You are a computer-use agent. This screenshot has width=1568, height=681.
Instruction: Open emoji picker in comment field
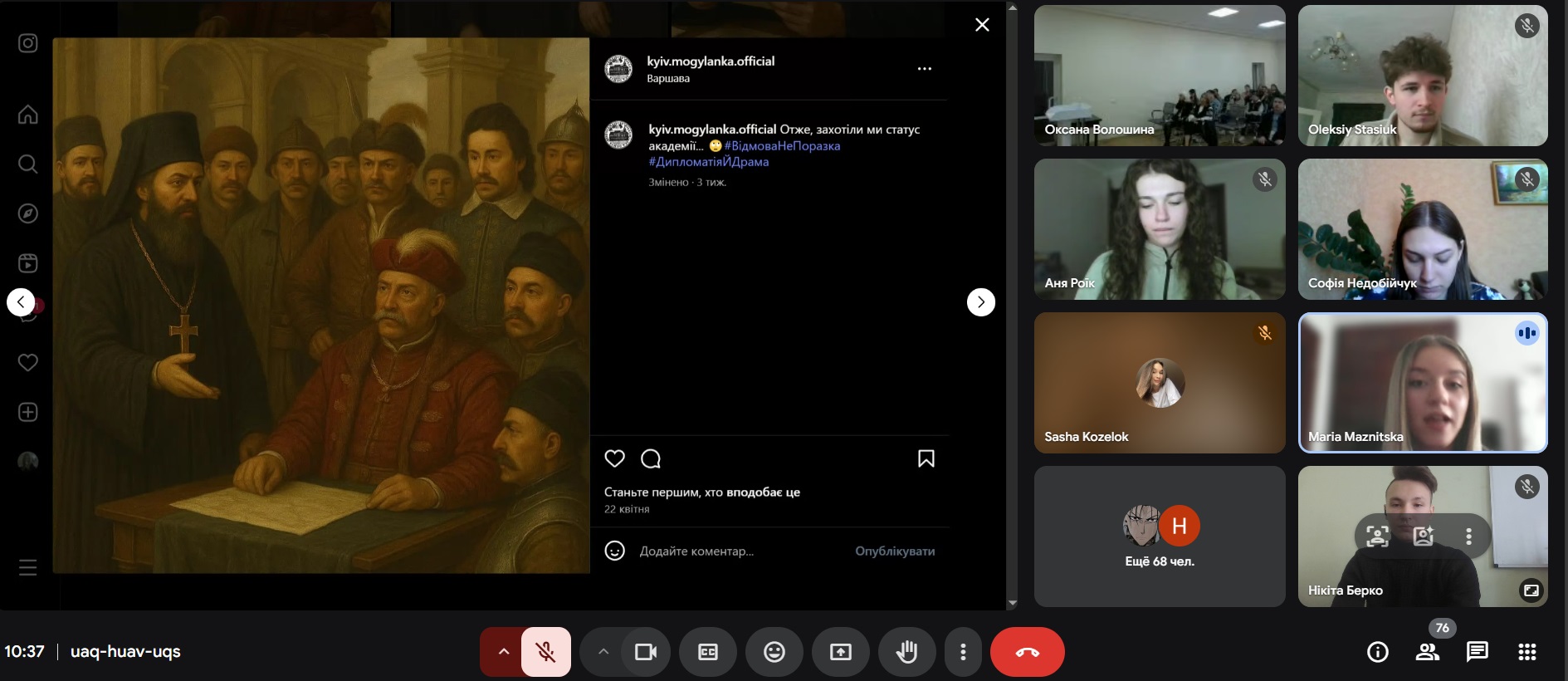point(614,551)
